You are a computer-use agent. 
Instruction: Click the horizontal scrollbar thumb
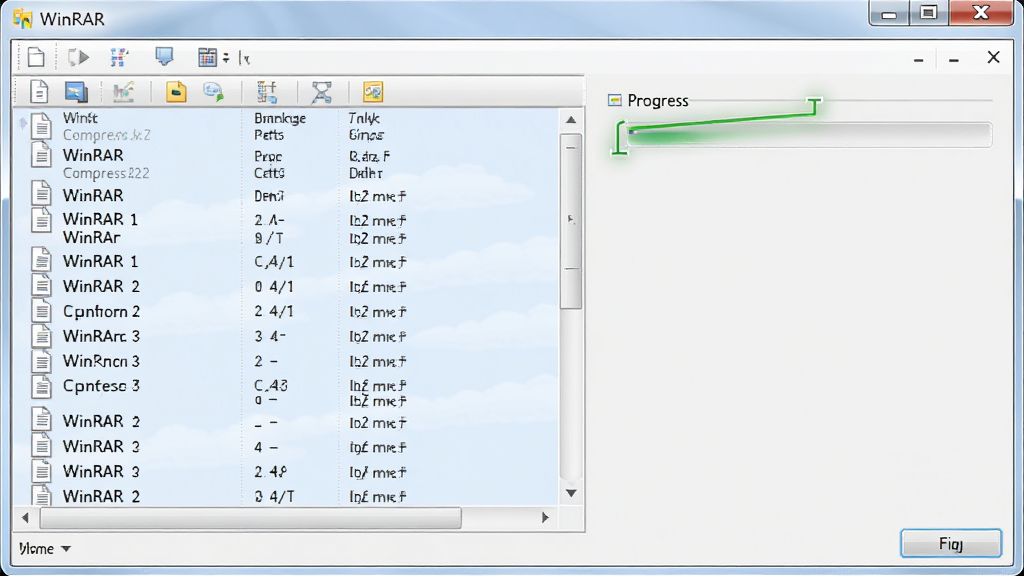click(x=251, y=518)
